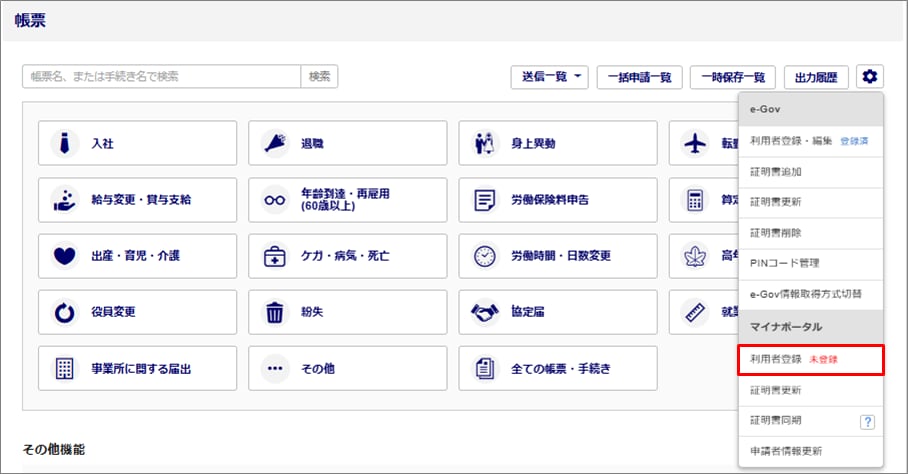Open the clock icon 労働時間・日数変更 category
Viewport: 908px width, 474px height.
tap(485, 256)
